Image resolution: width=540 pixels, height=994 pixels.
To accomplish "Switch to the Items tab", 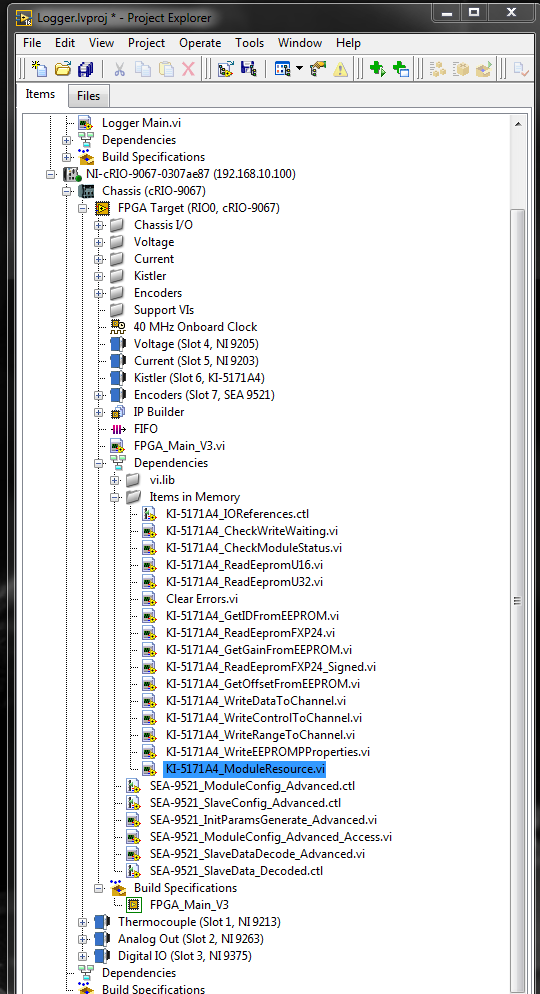I will (40, 94).
